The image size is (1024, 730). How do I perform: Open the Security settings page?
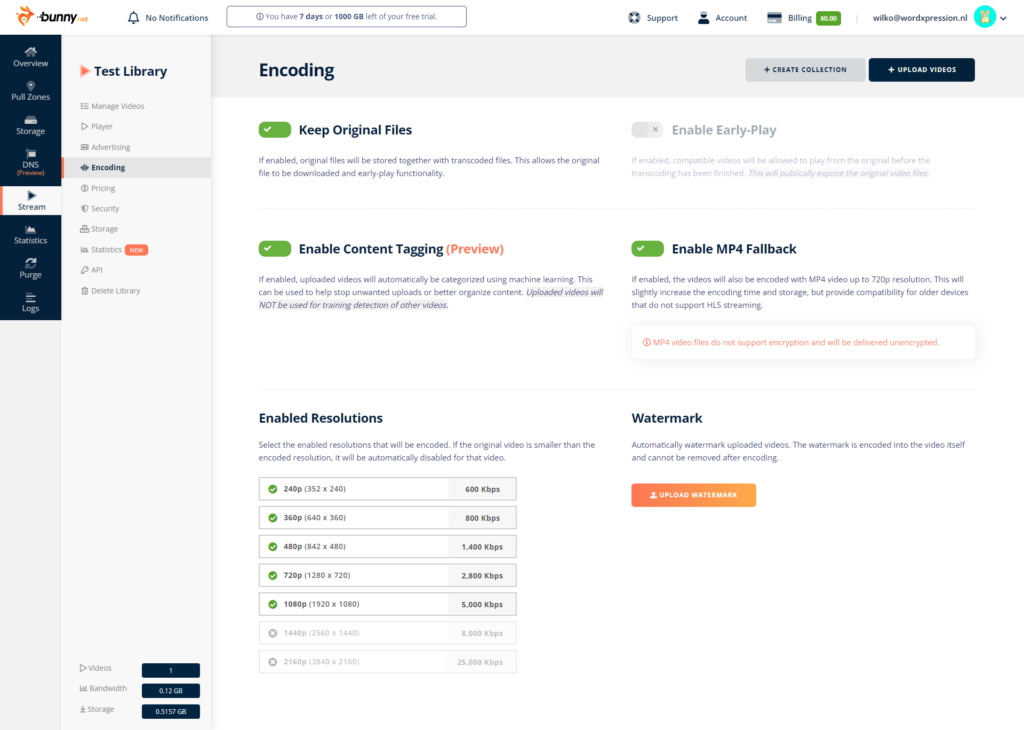100,208
